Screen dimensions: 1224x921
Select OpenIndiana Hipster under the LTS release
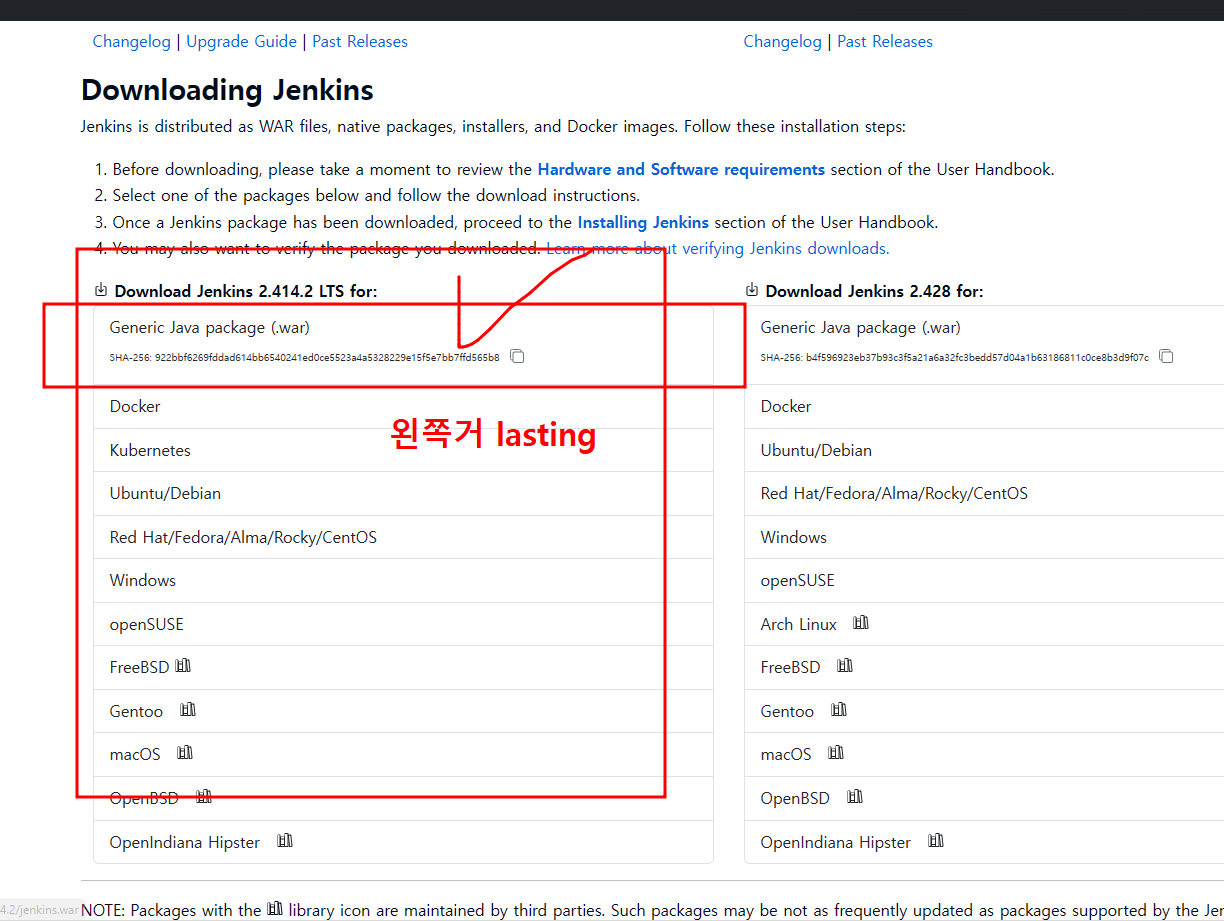pyautogui.click(x=403, y=842)
